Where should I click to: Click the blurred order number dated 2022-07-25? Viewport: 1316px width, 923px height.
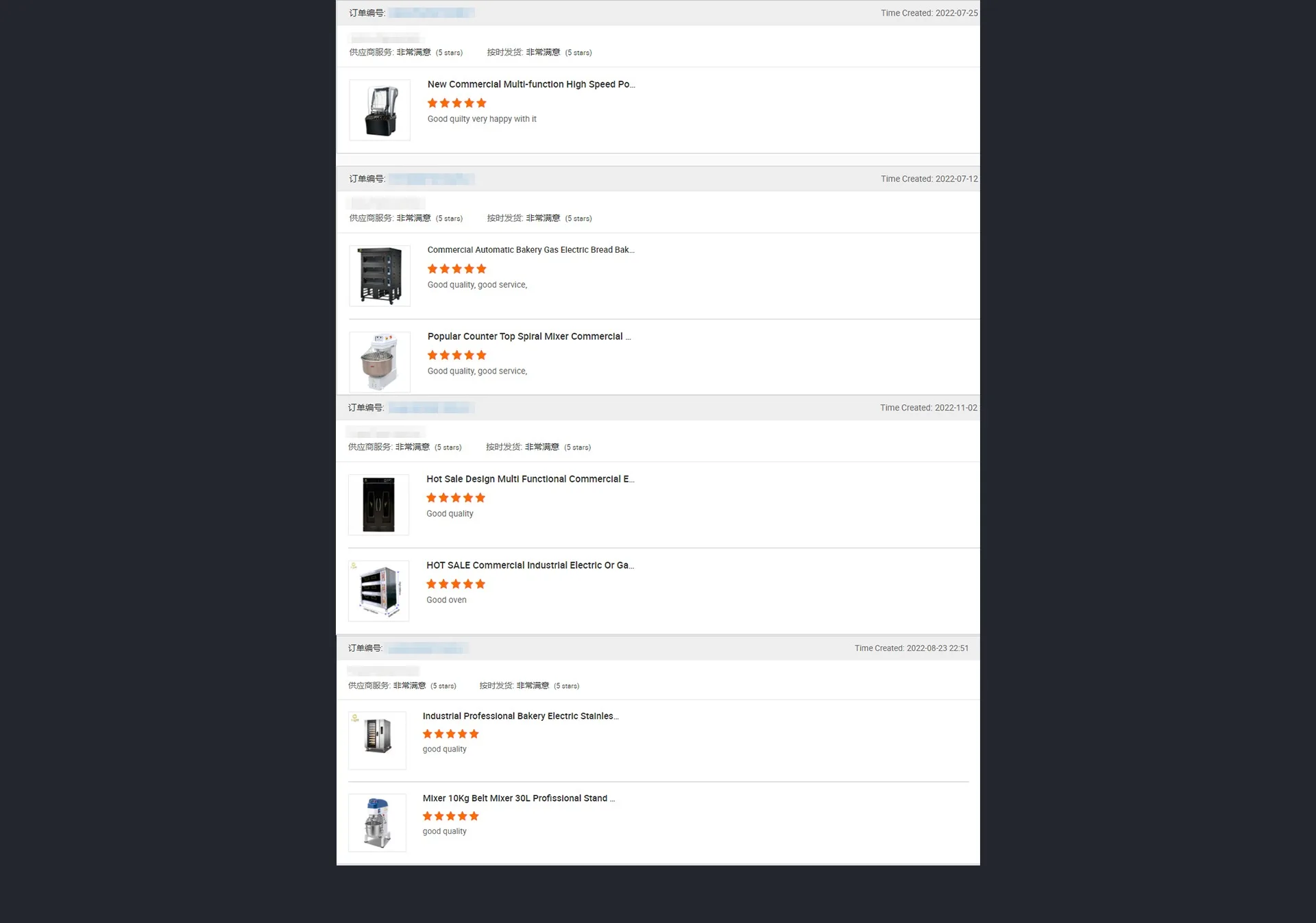click(432, 13)
